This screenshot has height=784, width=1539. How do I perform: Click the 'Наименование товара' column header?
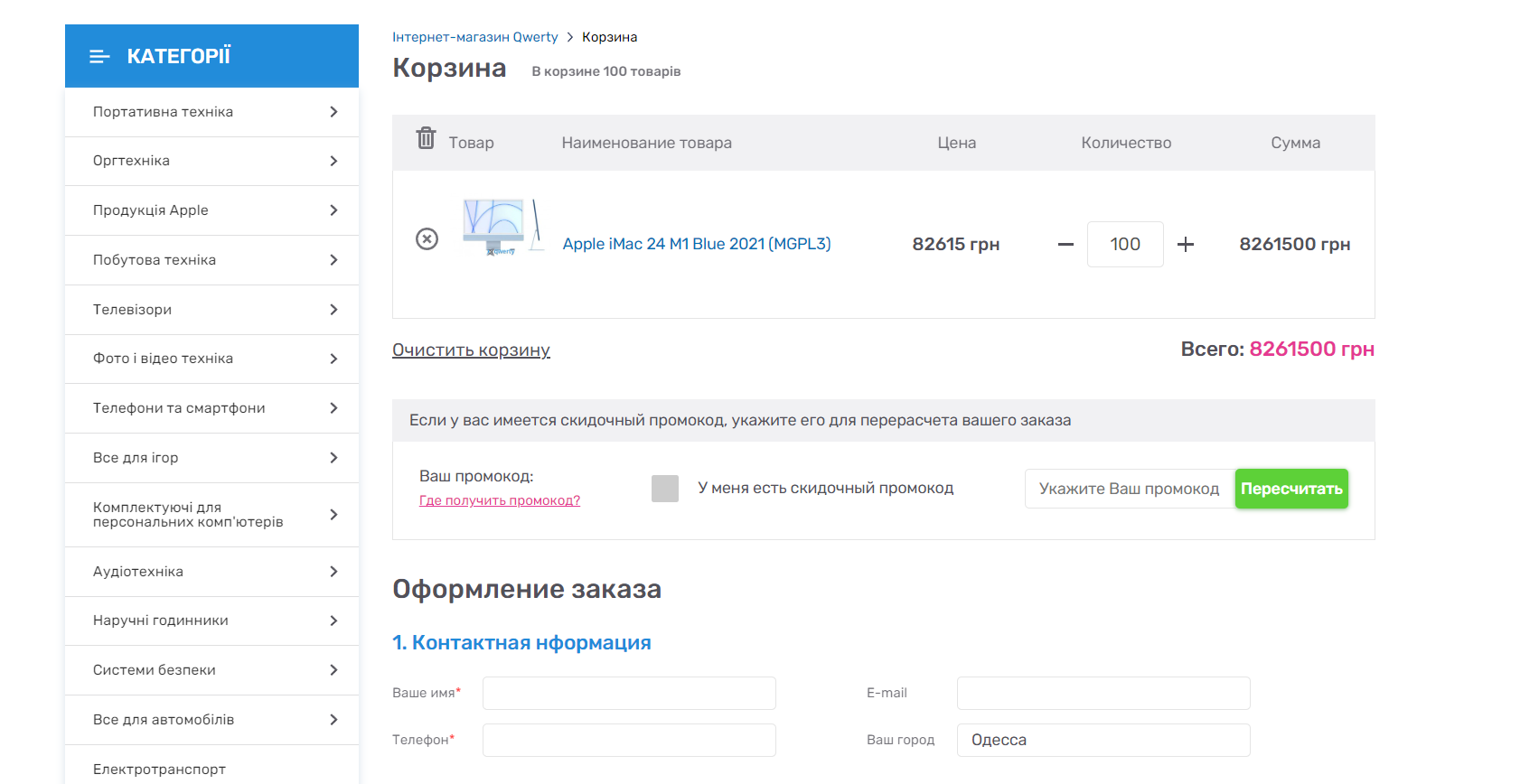click(647, 143)
